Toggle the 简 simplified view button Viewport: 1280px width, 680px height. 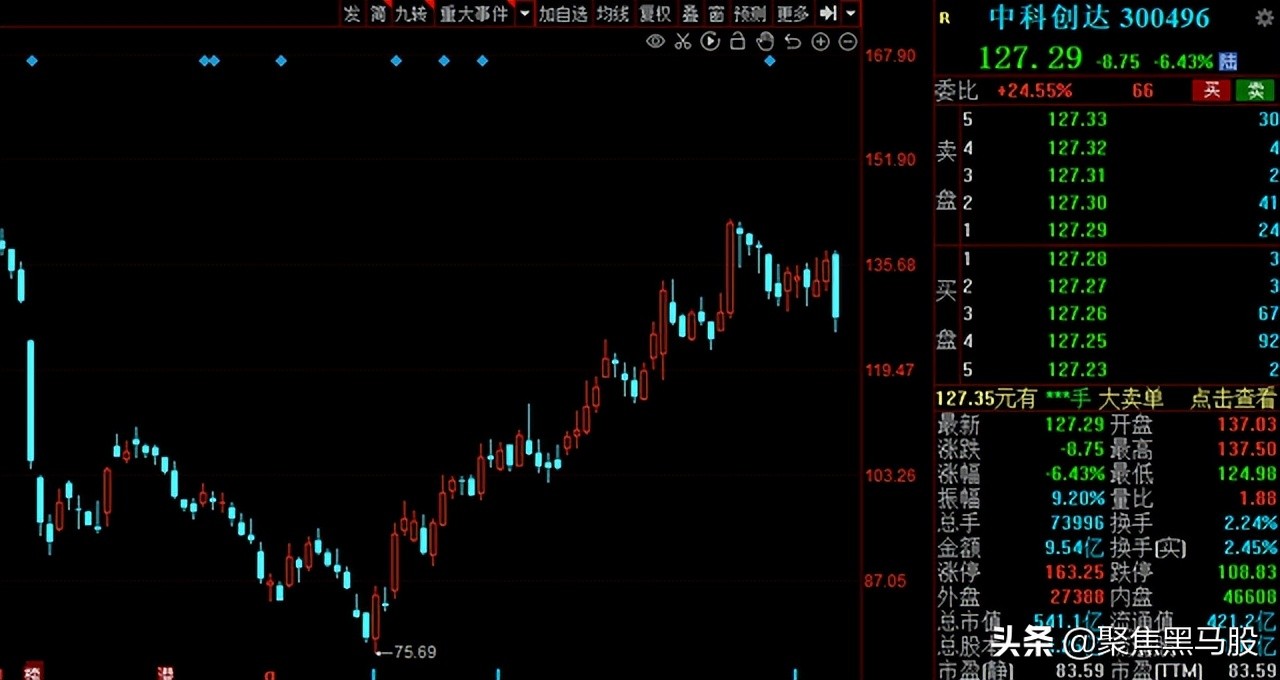[378, 13]
